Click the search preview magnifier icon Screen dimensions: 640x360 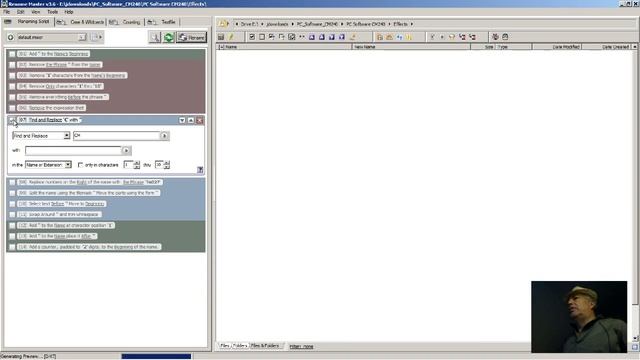click(x=155, y=38)
